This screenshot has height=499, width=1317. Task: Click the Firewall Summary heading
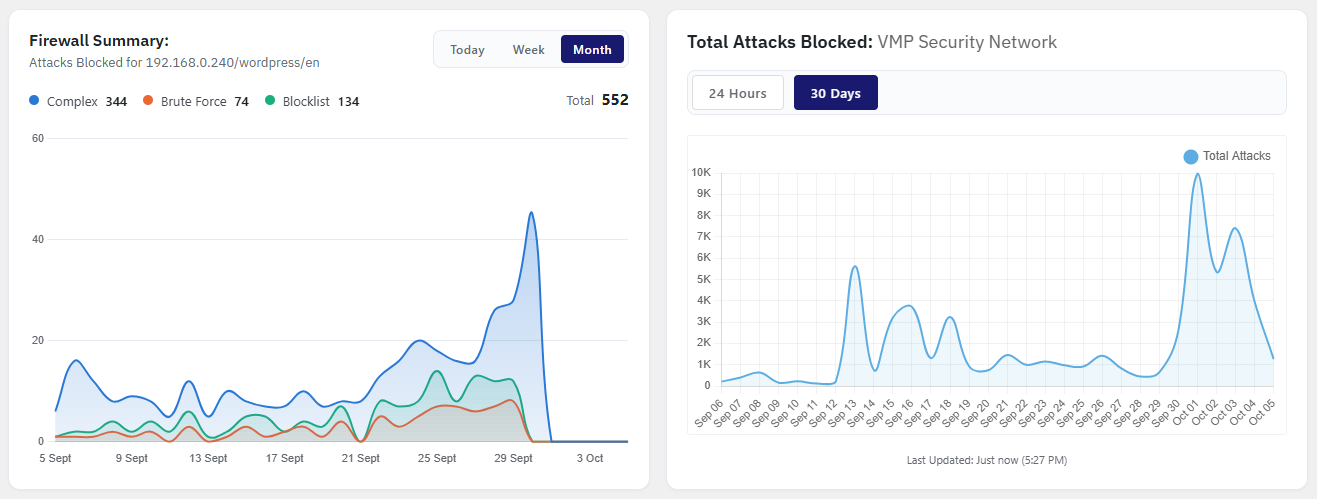tap(99, 41)
